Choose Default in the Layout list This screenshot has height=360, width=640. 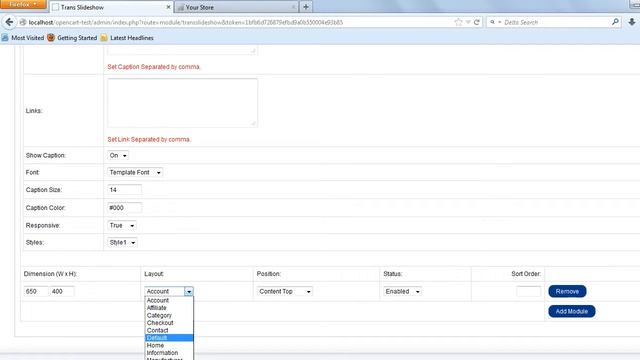point(169,338)
